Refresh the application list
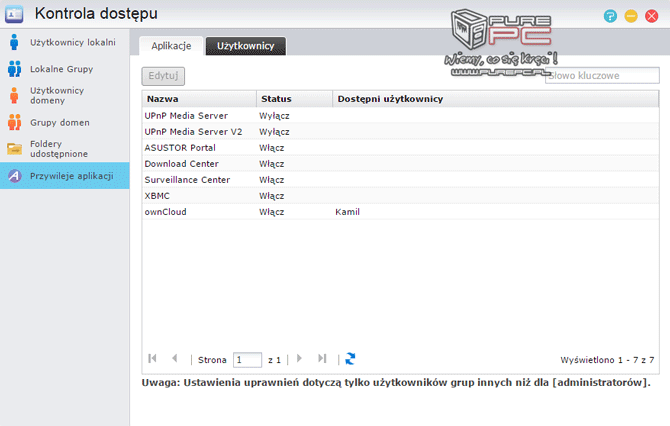The height and width of the screenshot is (426, 670). [x=350, y=358]
